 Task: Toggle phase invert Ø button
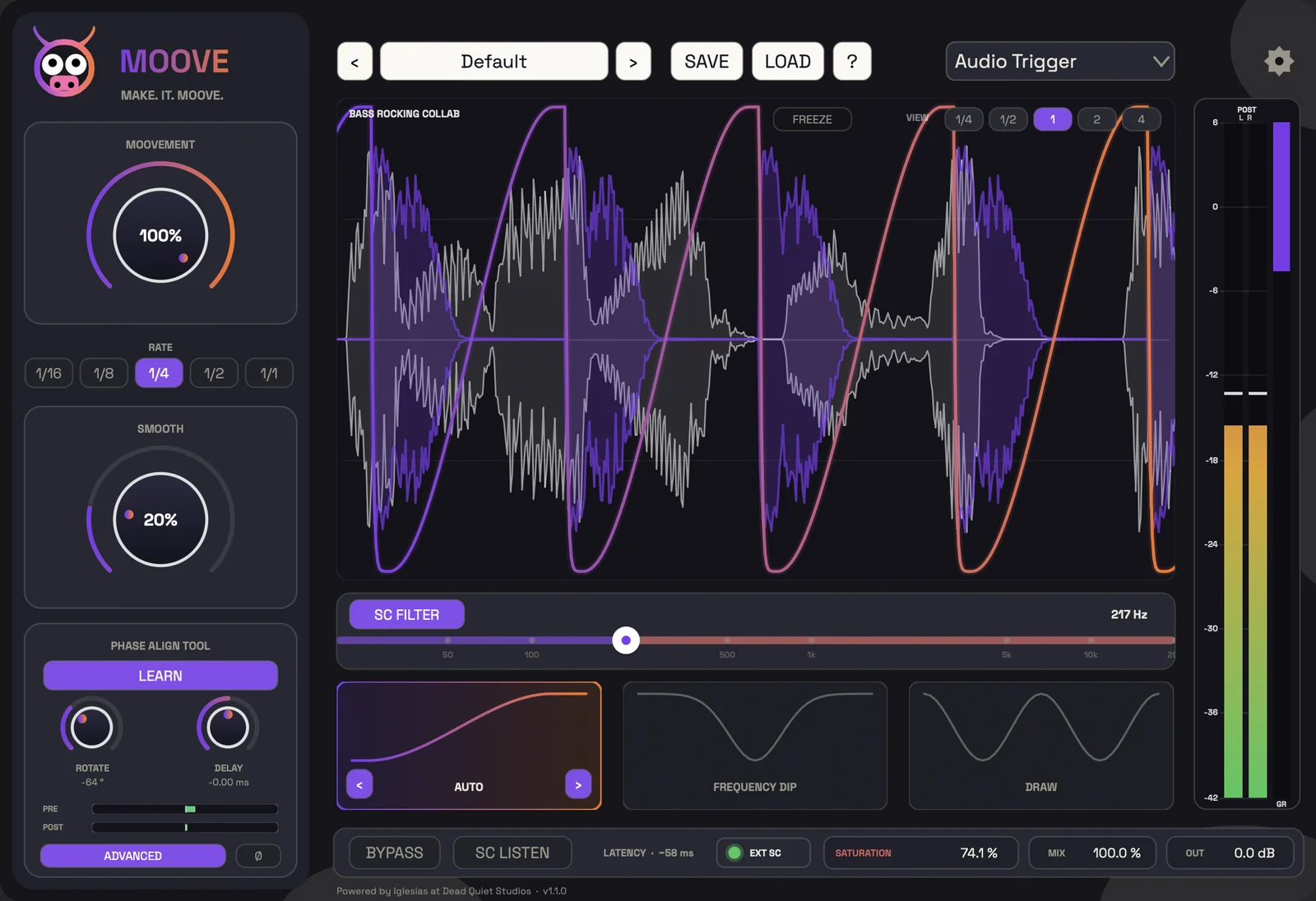tap(258, 856)
